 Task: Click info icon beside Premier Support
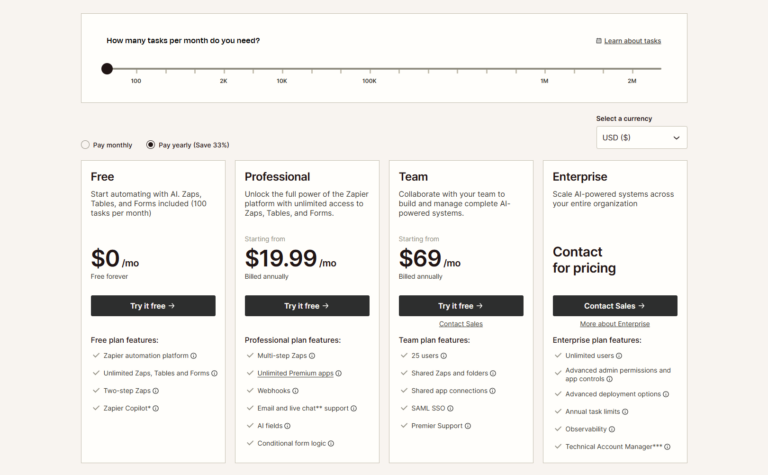point(468,426)
